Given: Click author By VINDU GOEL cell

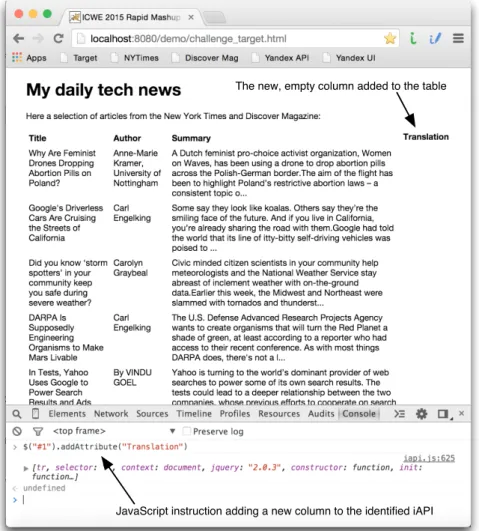Looking at the screenshot, I should point(132,378).
